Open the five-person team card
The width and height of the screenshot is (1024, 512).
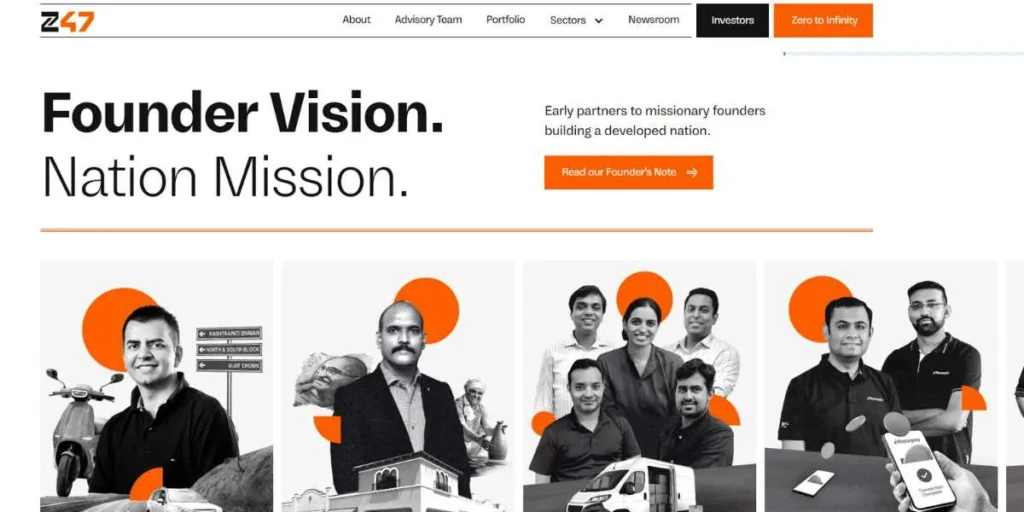[x=639, y=387]
